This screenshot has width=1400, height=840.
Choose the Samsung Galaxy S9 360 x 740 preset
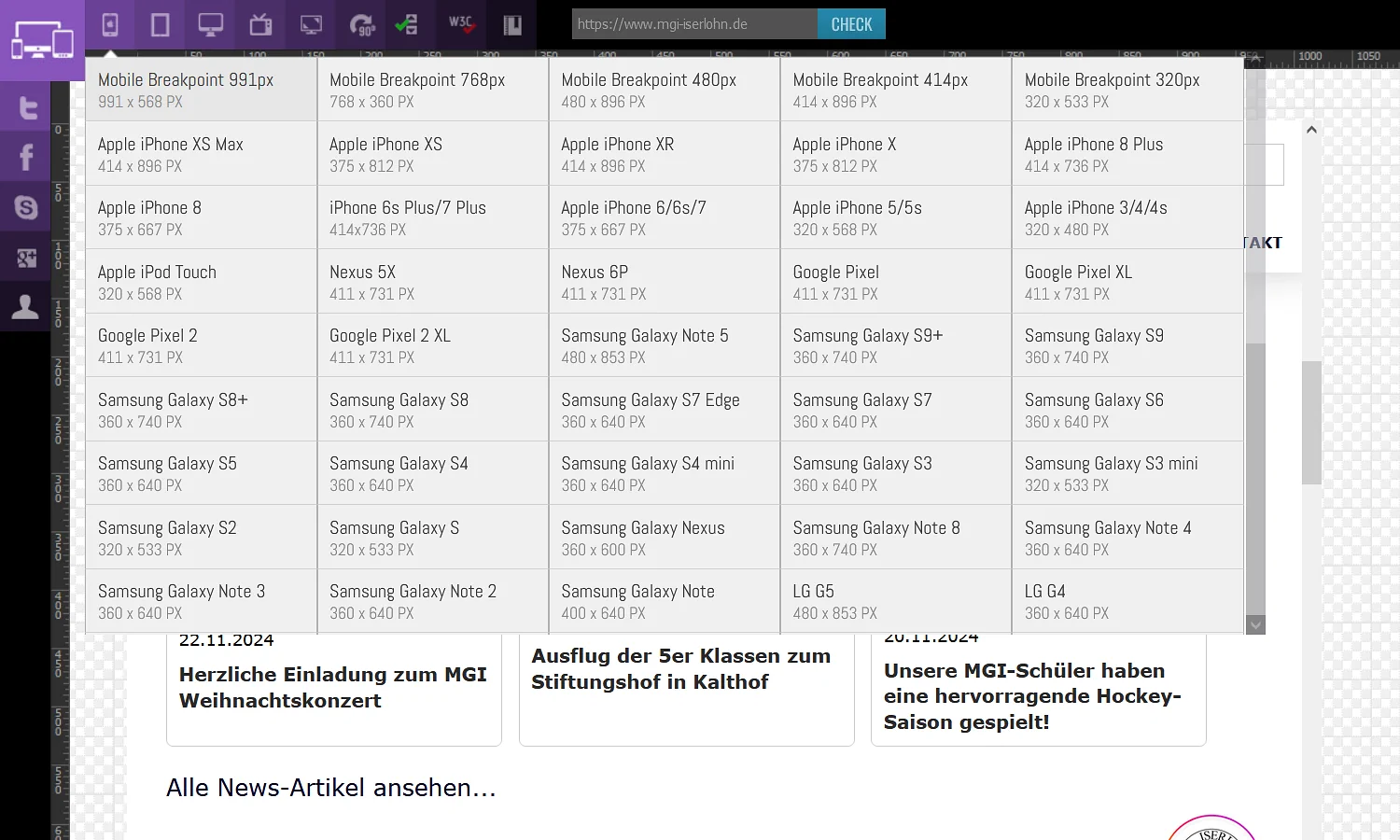tap(1127, 345)
